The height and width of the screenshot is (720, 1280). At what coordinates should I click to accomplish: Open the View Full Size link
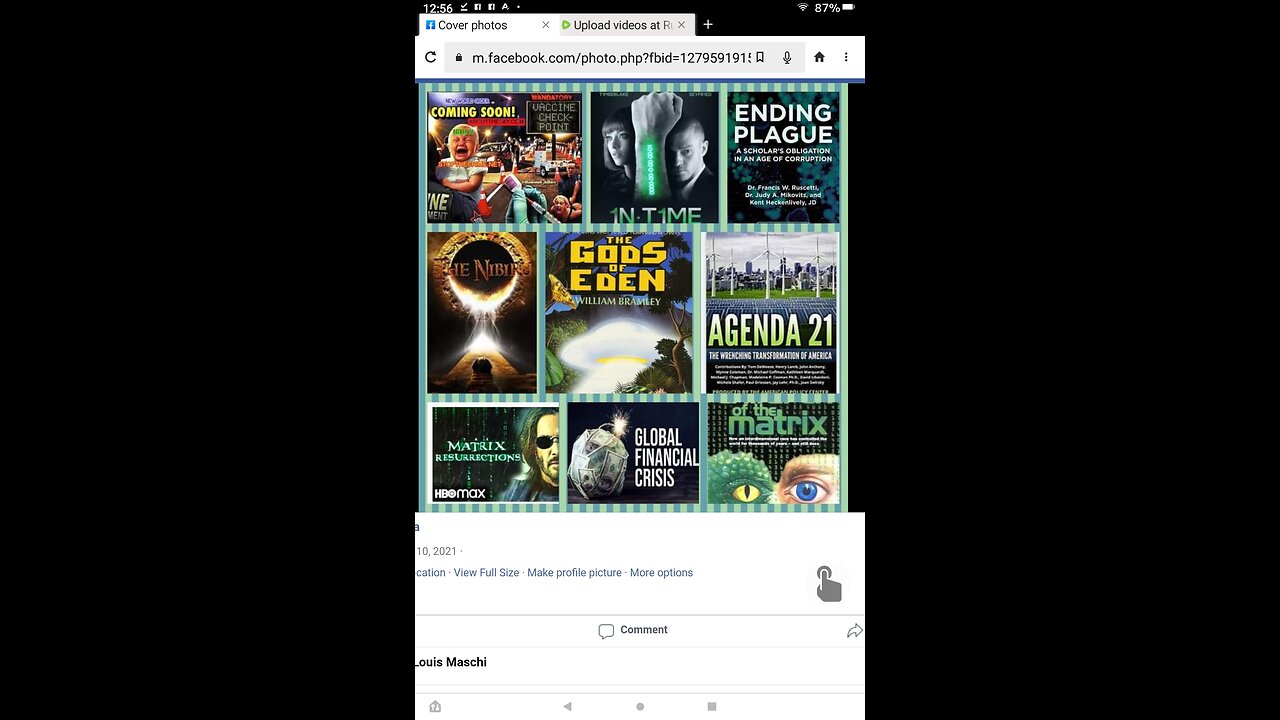click(486, 573)
